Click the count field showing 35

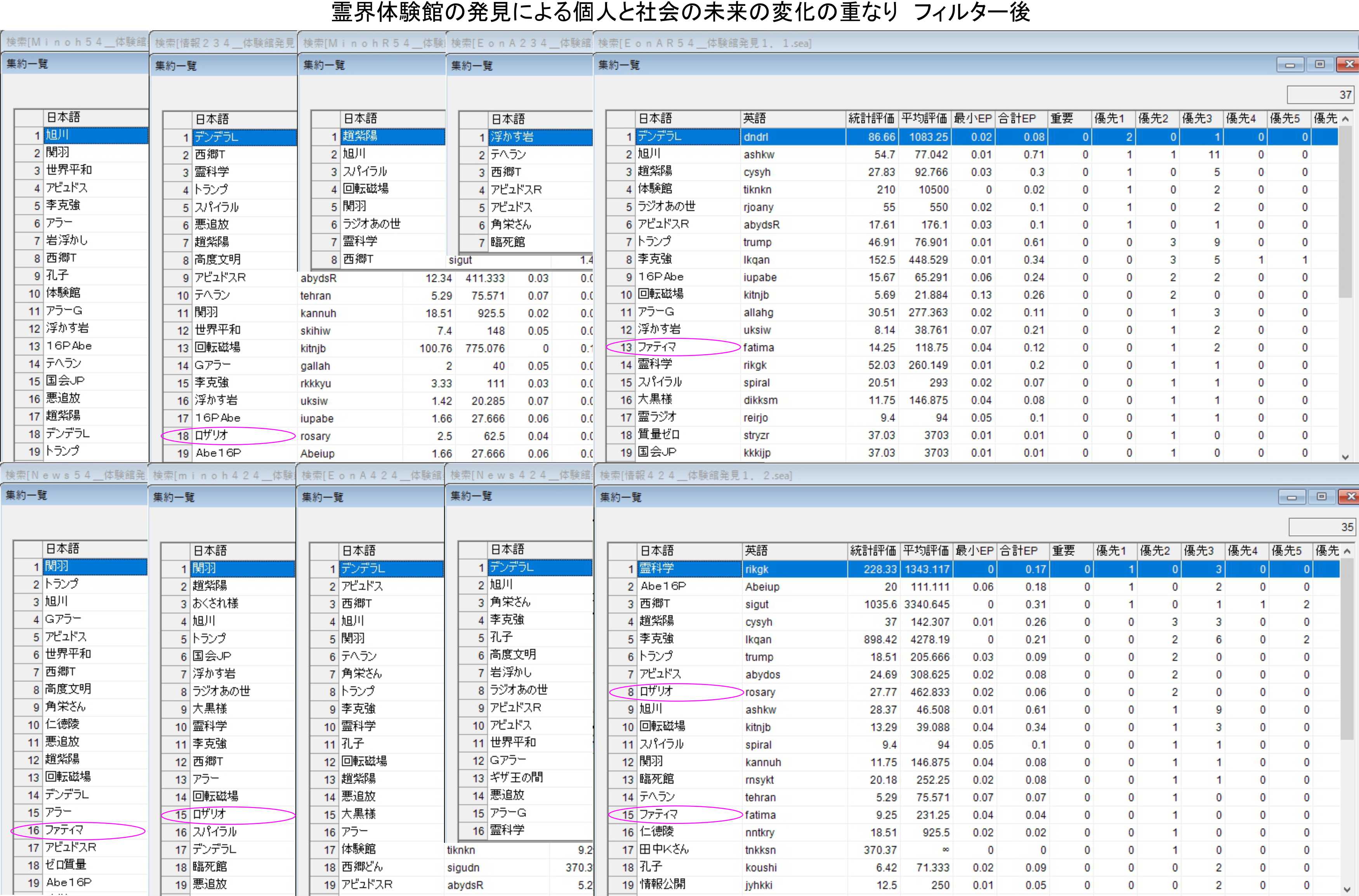pos(1322,527)
